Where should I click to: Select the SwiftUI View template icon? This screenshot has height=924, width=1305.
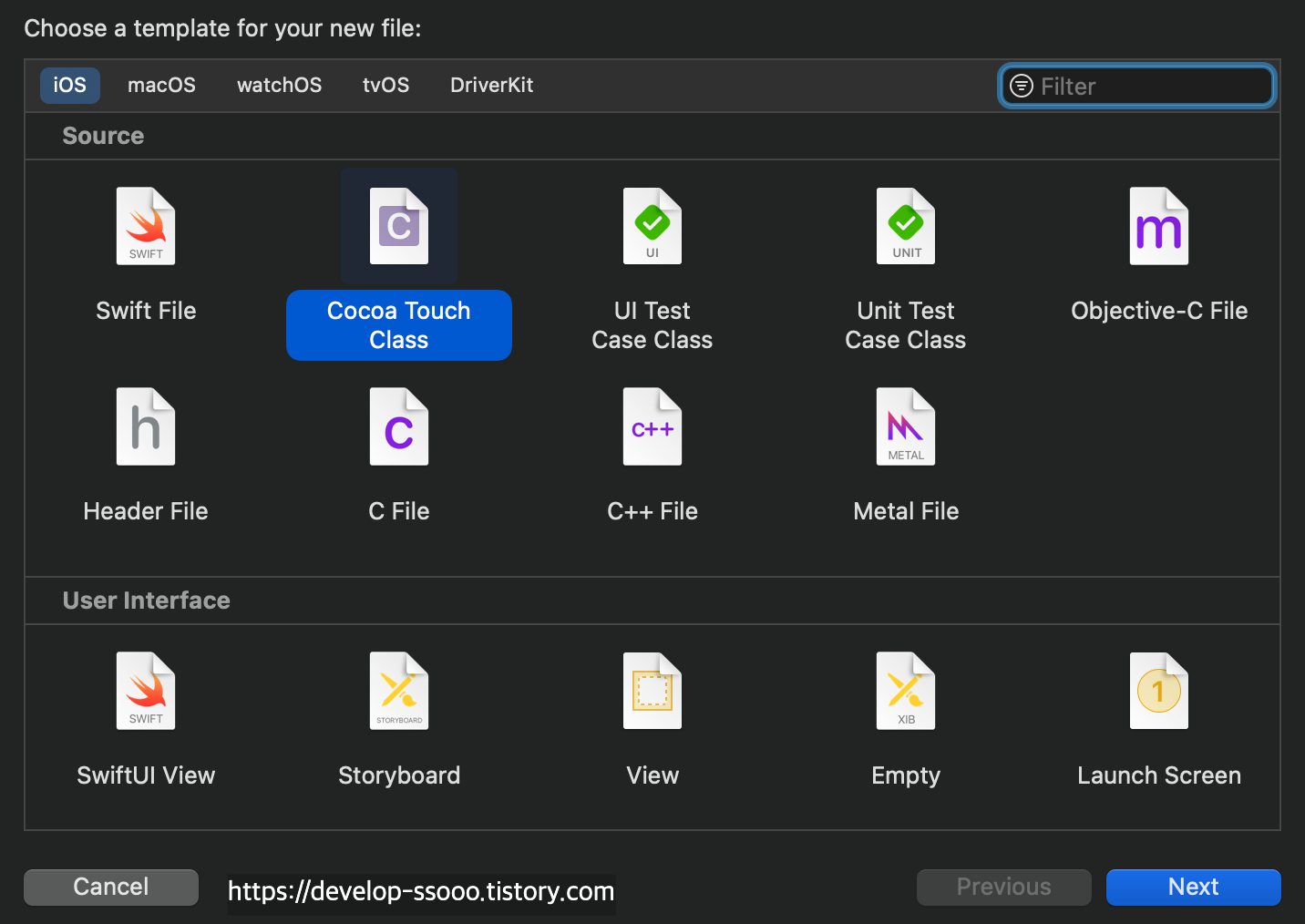146,691
